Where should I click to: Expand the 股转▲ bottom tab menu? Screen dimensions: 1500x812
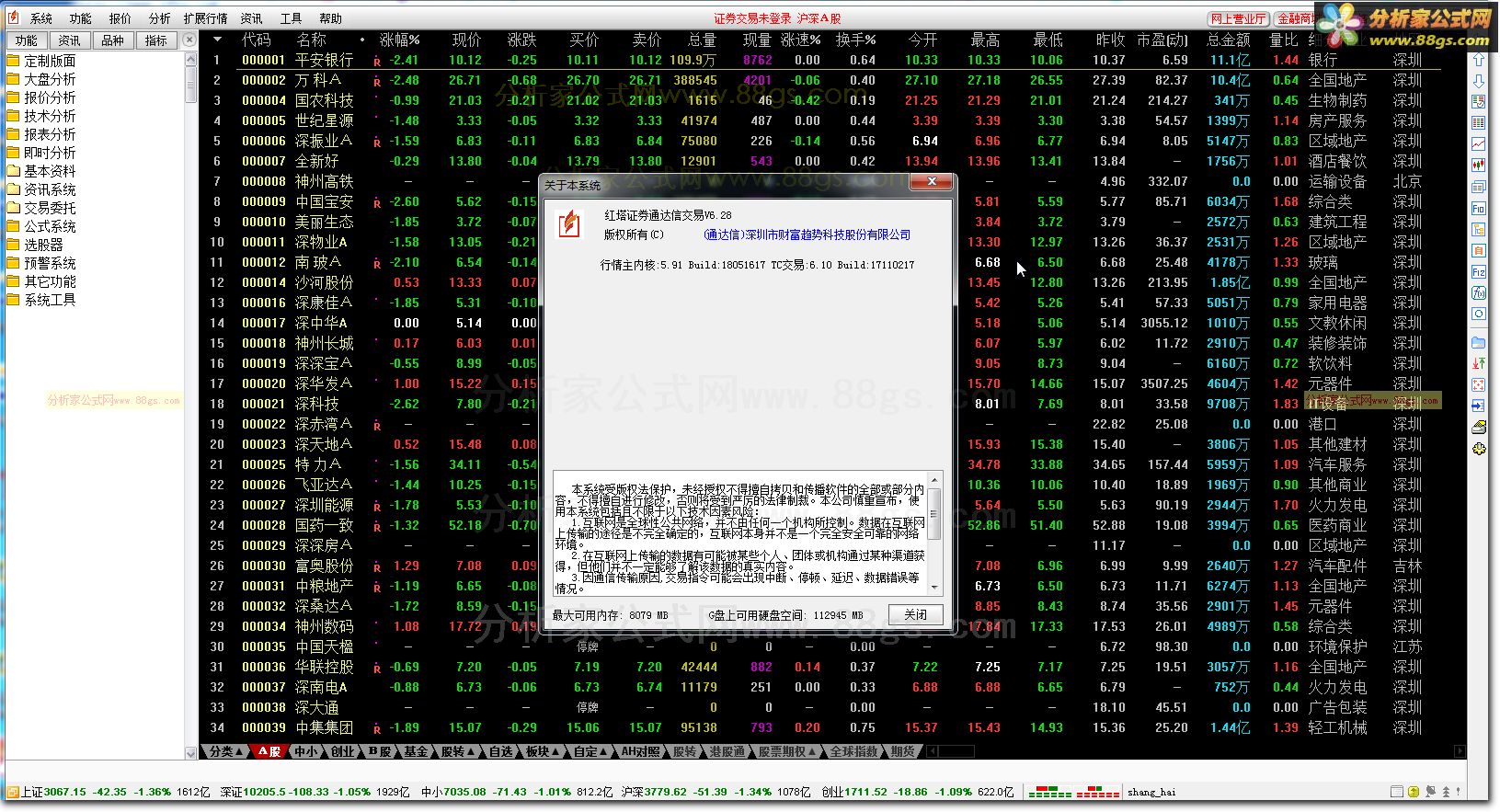click(457, 751)
